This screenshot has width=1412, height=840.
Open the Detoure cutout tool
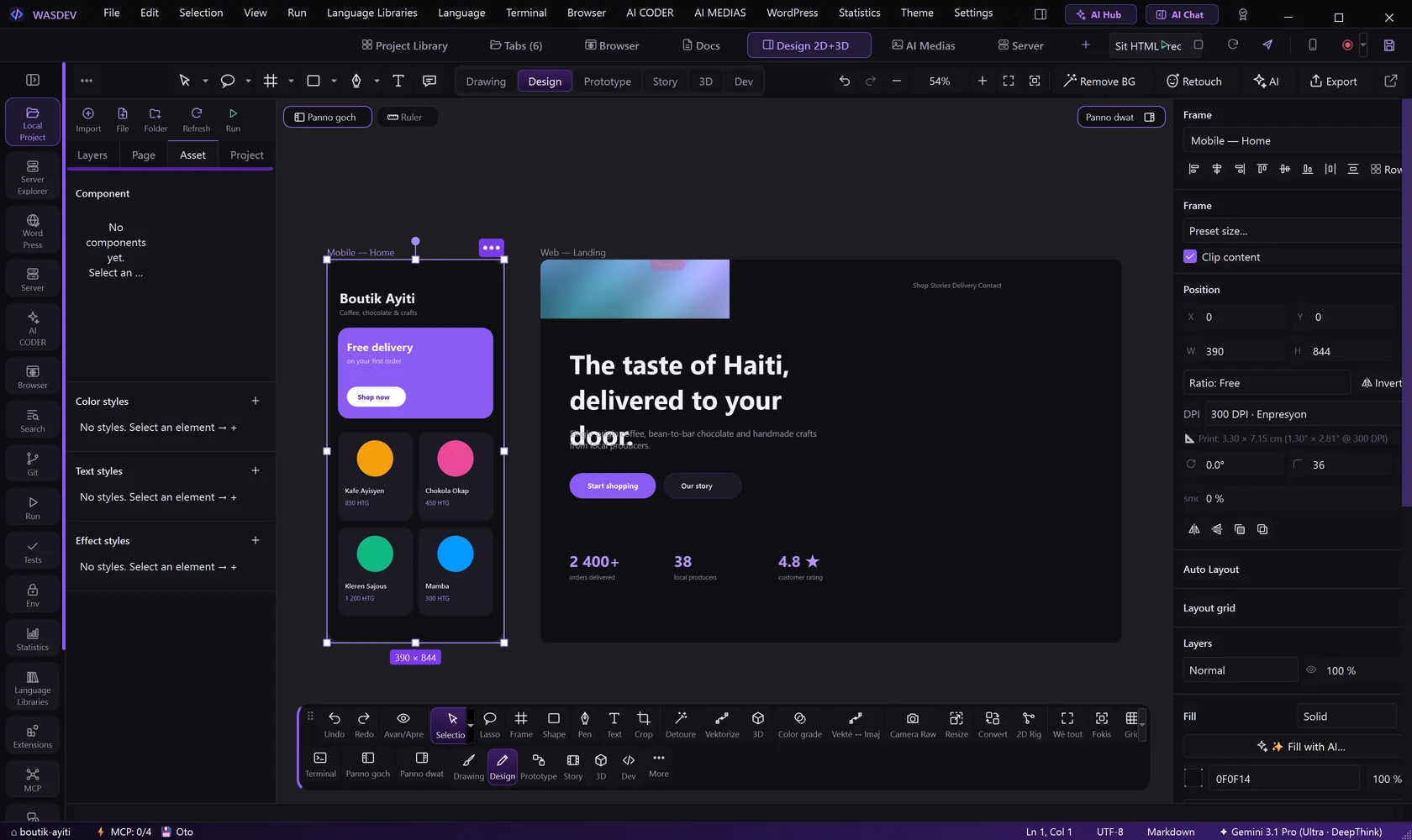pos(681,724)
